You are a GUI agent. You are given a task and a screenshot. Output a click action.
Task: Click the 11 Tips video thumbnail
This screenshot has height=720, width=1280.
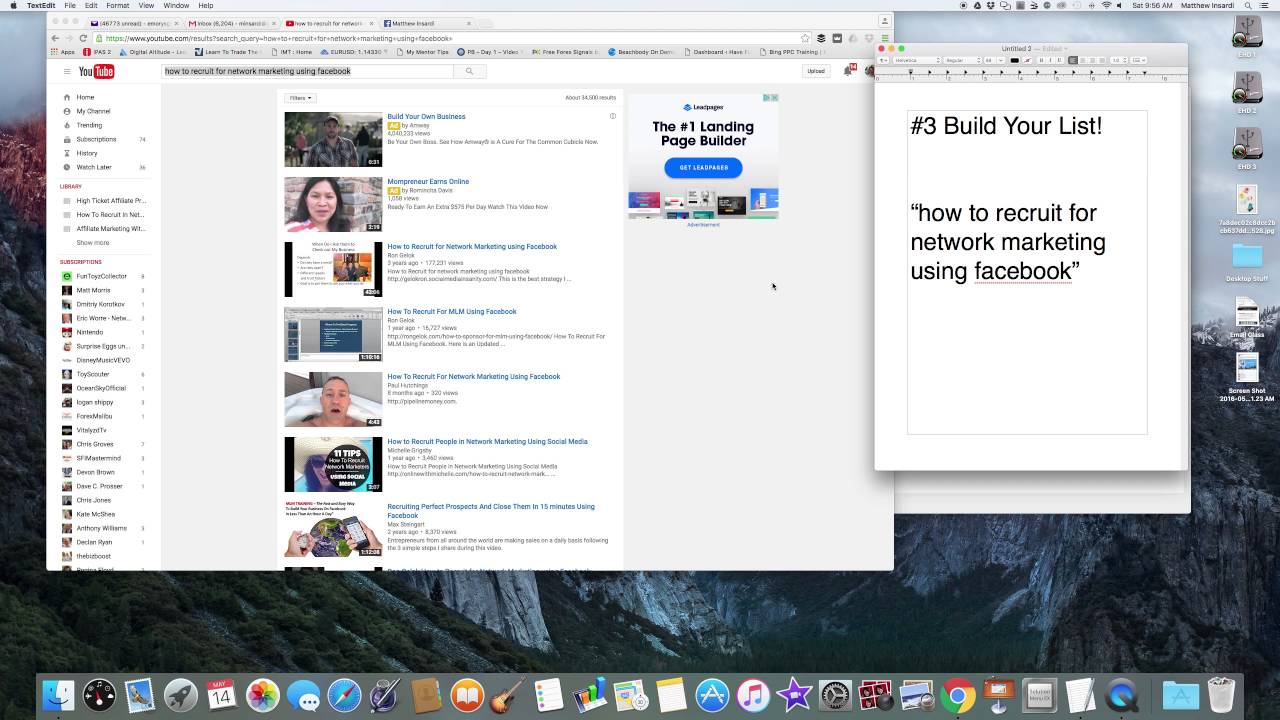point(333,464)
